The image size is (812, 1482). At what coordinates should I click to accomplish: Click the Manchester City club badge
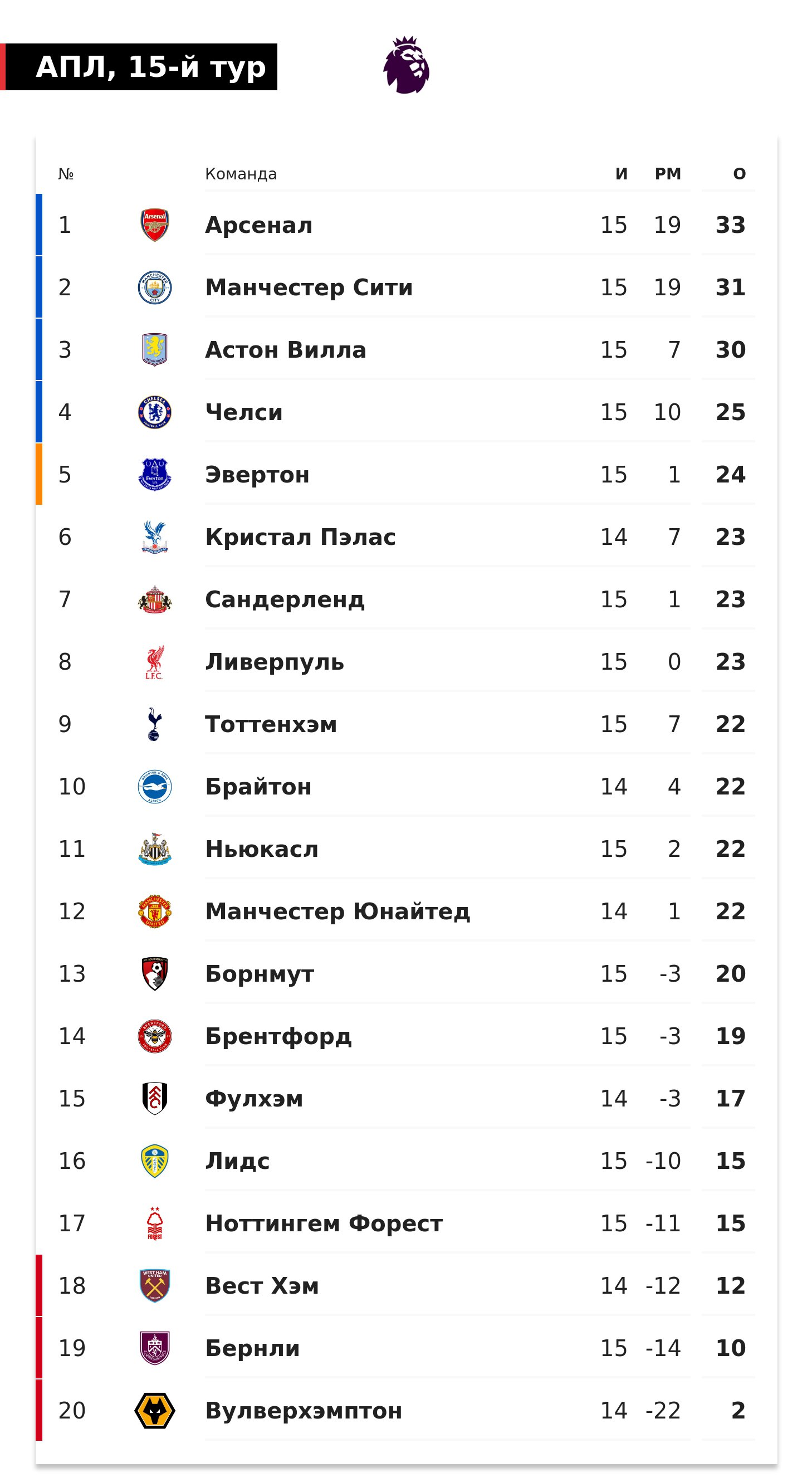[155, 287]
